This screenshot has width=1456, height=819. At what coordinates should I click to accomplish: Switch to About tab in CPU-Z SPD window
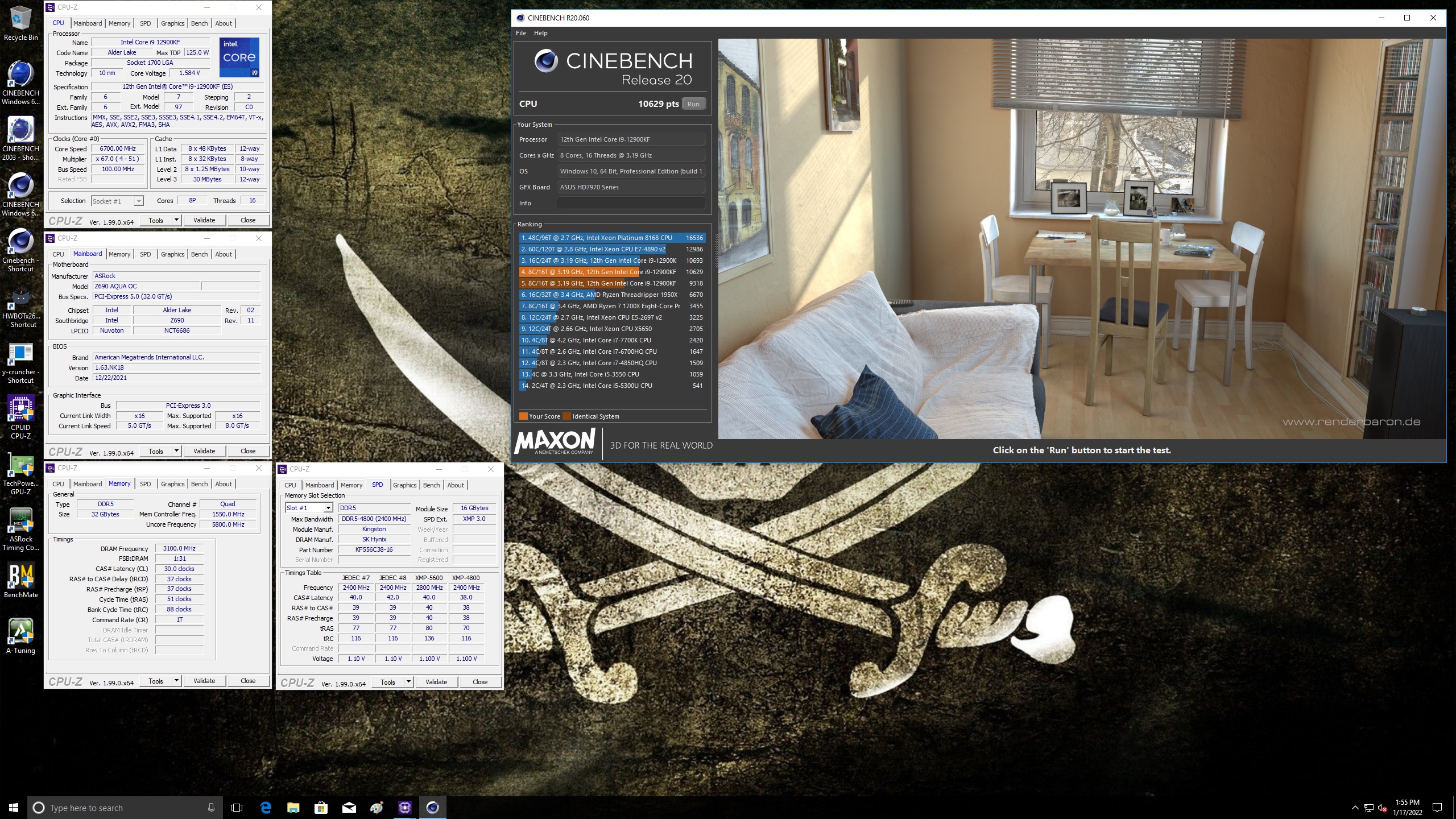[456, 485]
